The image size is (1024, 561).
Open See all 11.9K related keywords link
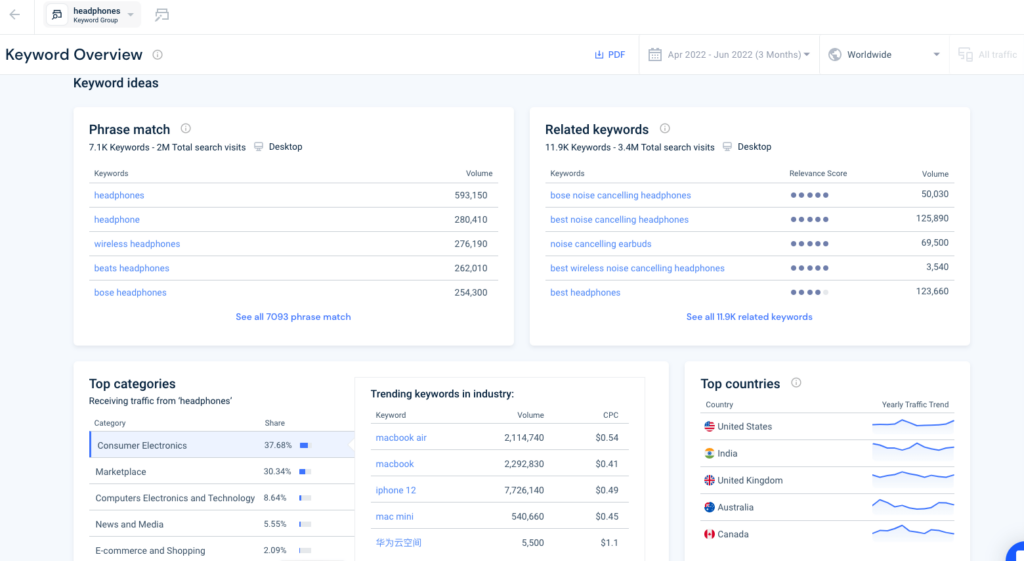(x=749, y=317)
